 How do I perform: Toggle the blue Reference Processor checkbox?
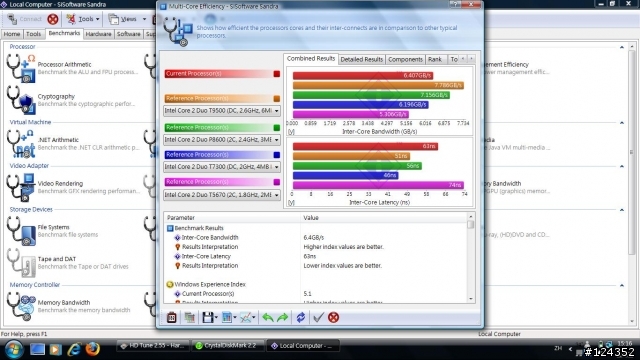(277, 155)
